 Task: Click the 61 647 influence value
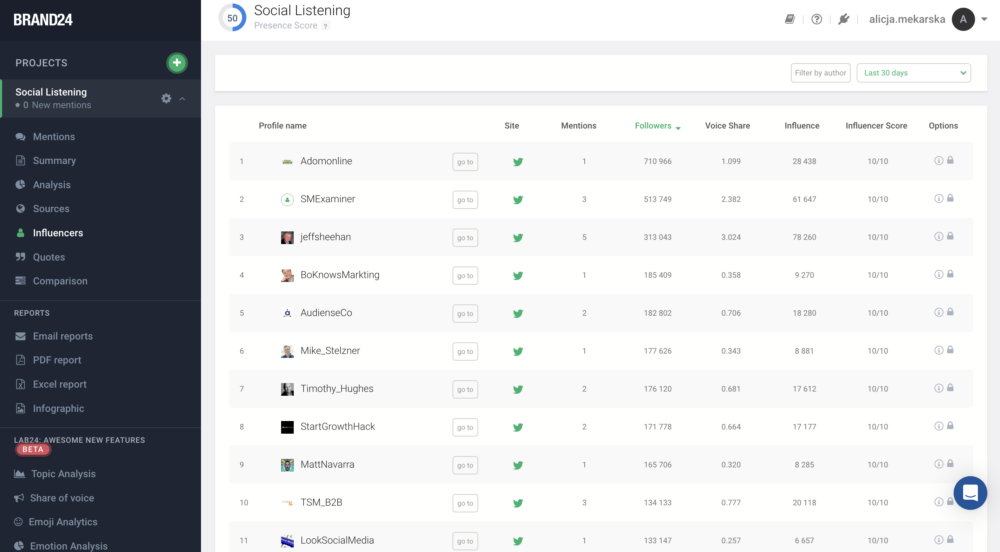[804, 200]
